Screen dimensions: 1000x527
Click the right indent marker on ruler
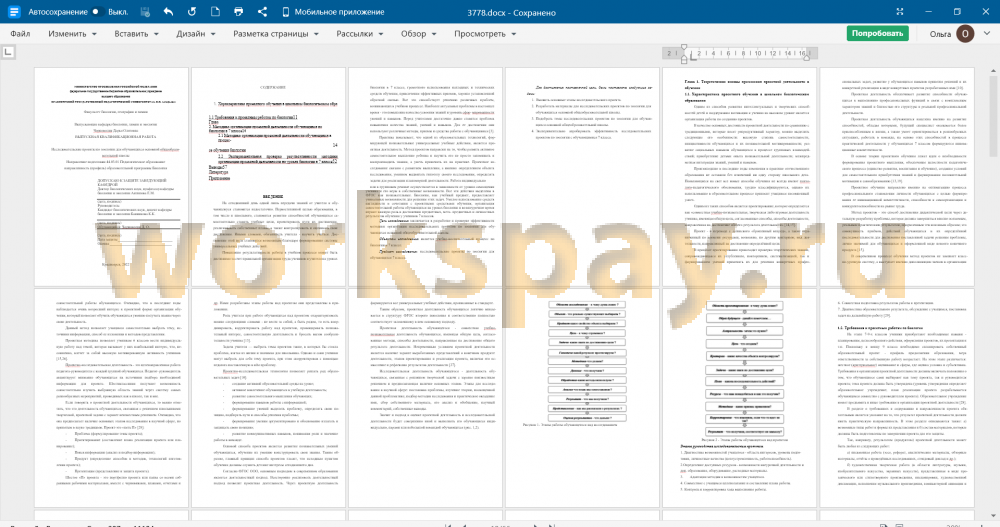coord(806,58)
